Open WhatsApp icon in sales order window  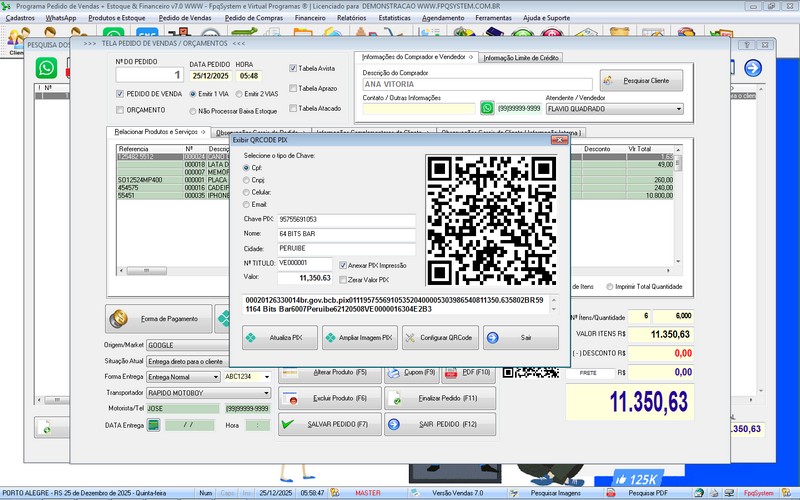click(x=46, y=68)
